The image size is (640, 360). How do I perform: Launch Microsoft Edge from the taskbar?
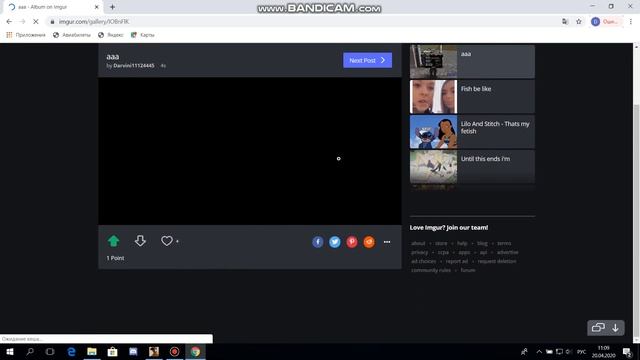click(71, 351)
